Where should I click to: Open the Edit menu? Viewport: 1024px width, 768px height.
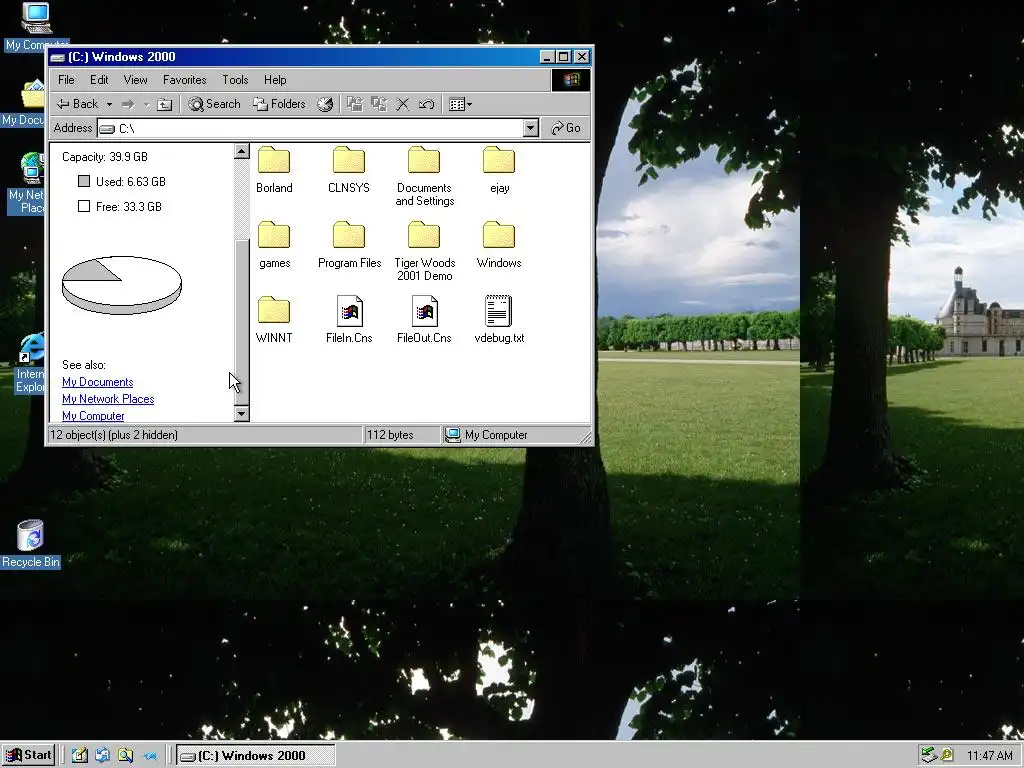99,80
